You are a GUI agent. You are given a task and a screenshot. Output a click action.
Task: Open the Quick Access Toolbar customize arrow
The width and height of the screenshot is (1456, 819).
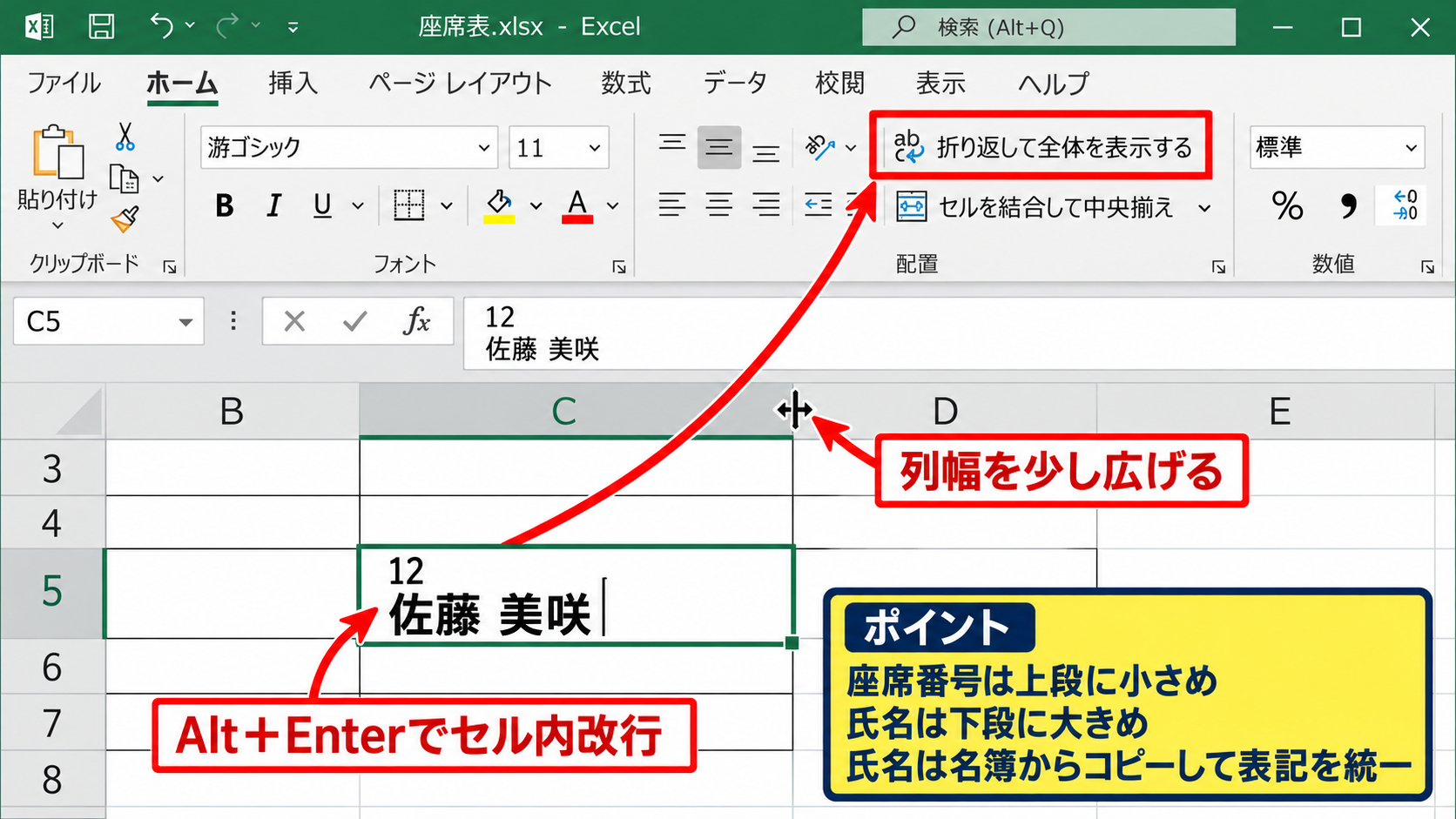click(293, 28)
